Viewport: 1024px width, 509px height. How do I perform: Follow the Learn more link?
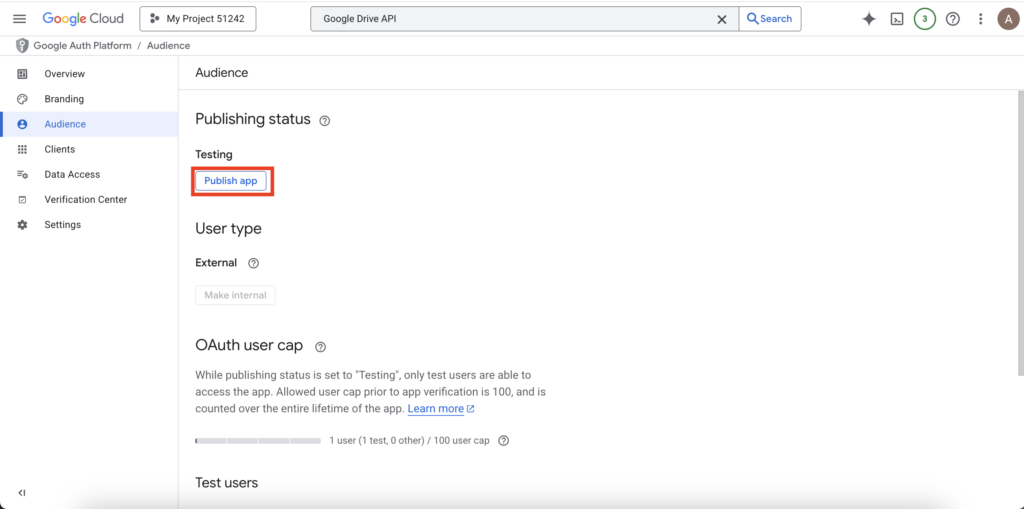point(436,409)
